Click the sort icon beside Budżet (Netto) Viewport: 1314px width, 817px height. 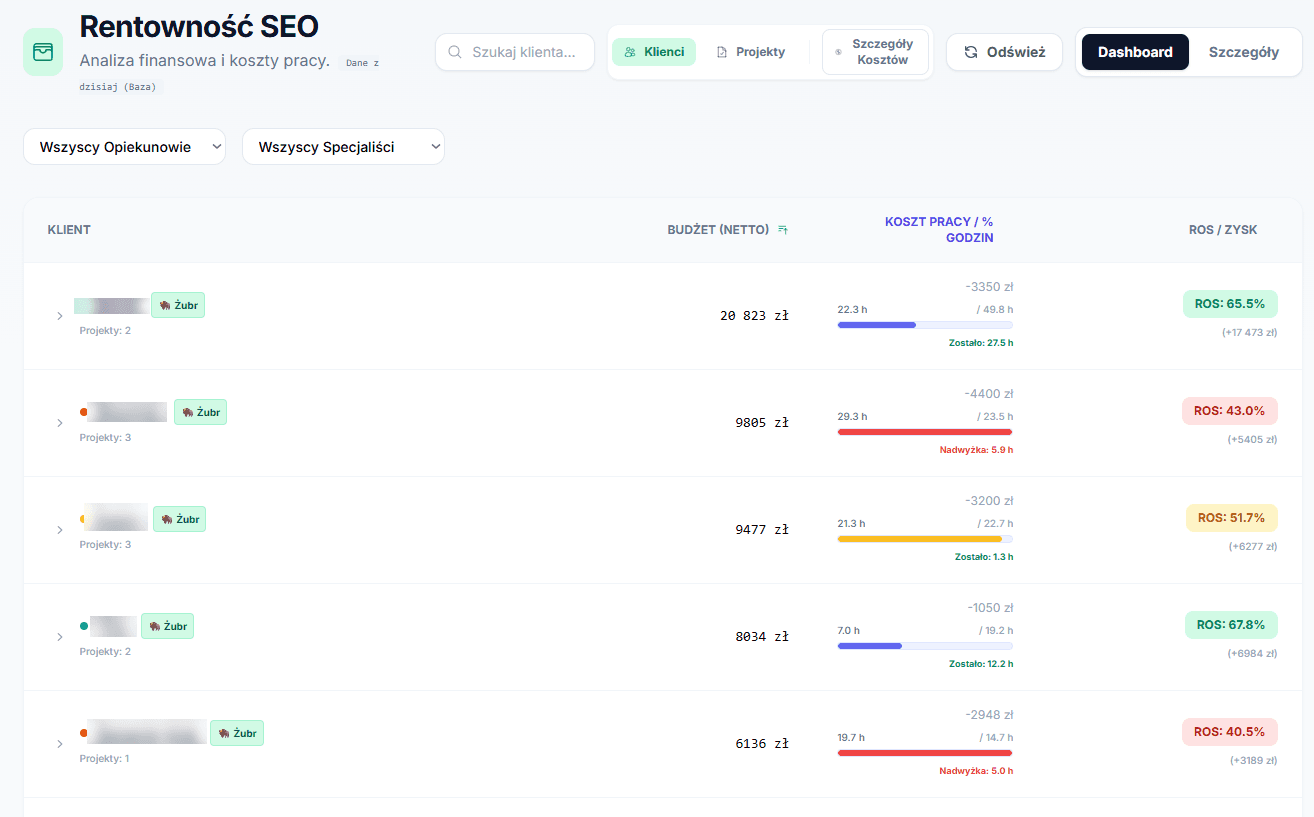783,230
